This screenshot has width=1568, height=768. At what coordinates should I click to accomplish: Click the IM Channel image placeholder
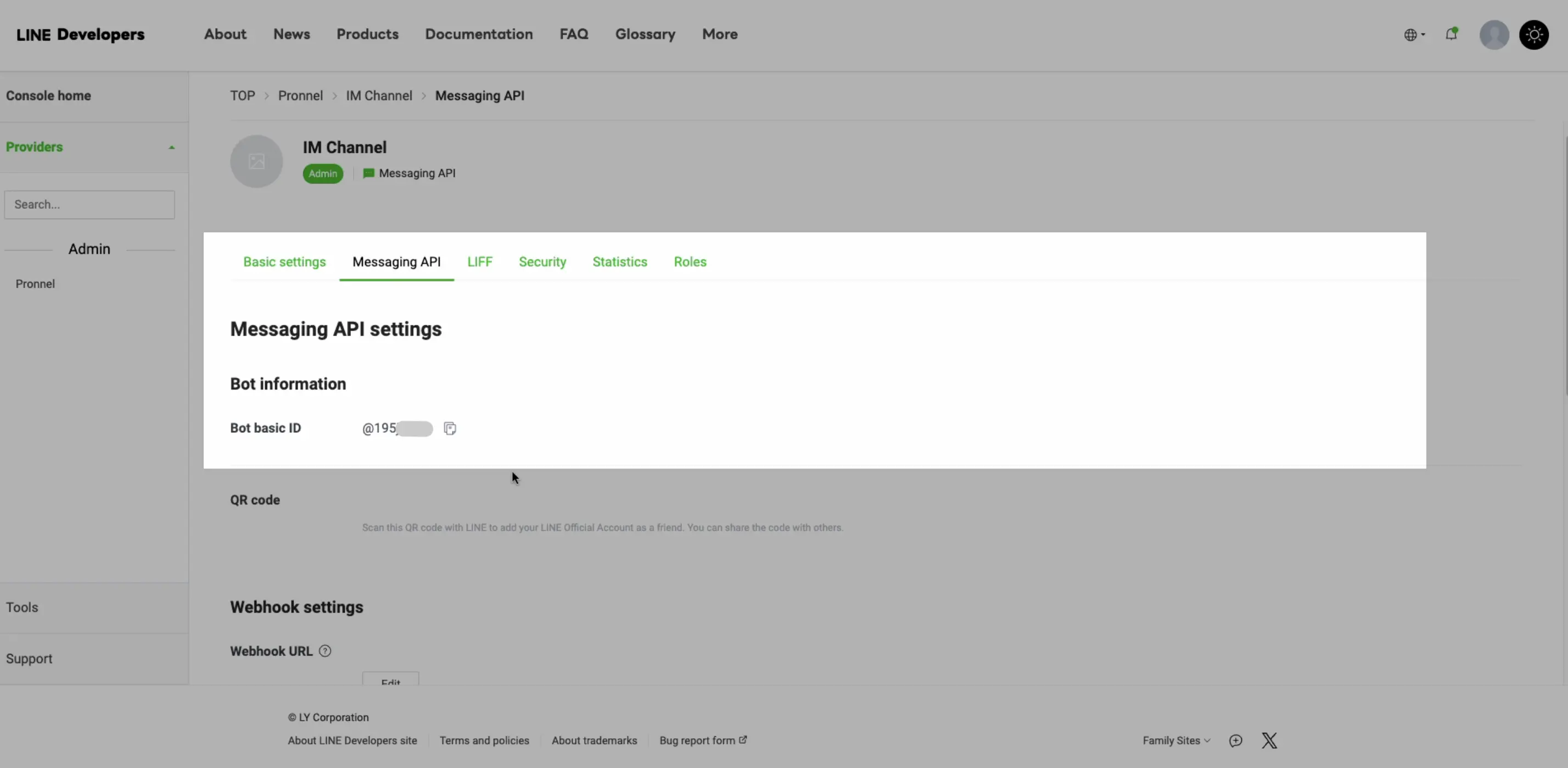click(256, 162)
